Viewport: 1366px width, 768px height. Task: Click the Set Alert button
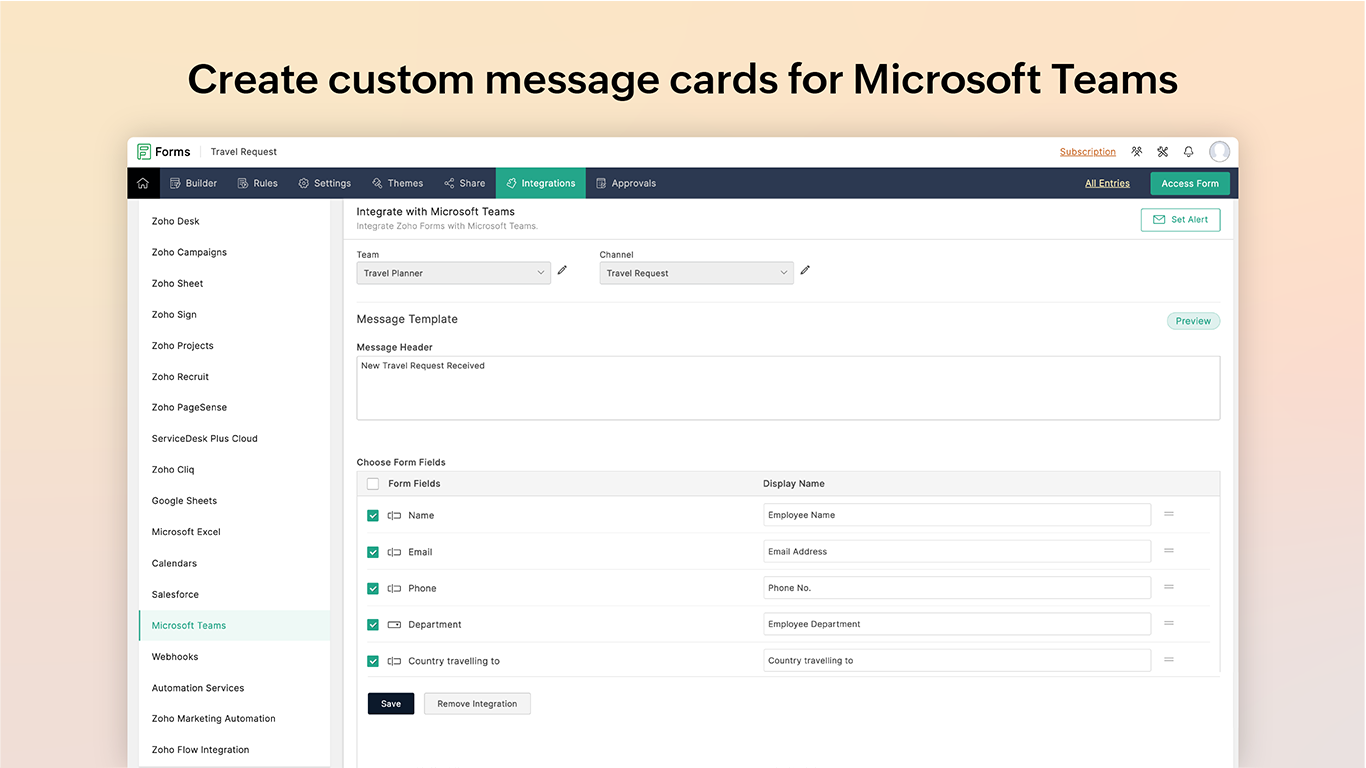tap(1180, 219)
